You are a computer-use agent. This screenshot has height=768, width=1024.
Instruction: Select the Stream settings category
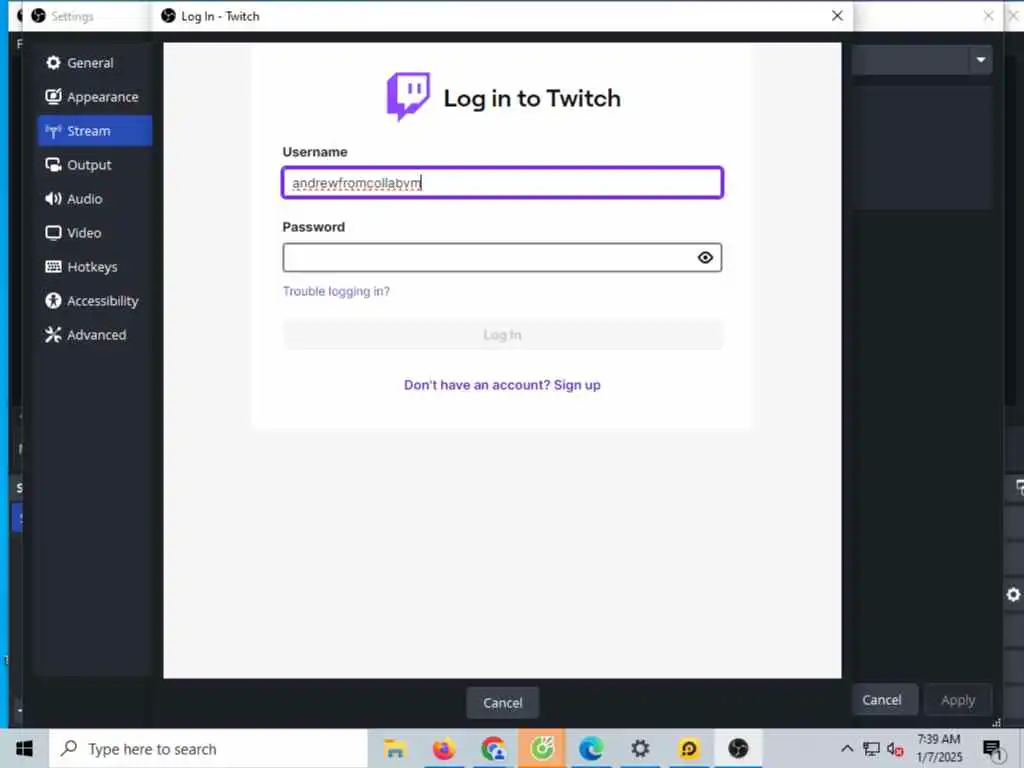95,131
